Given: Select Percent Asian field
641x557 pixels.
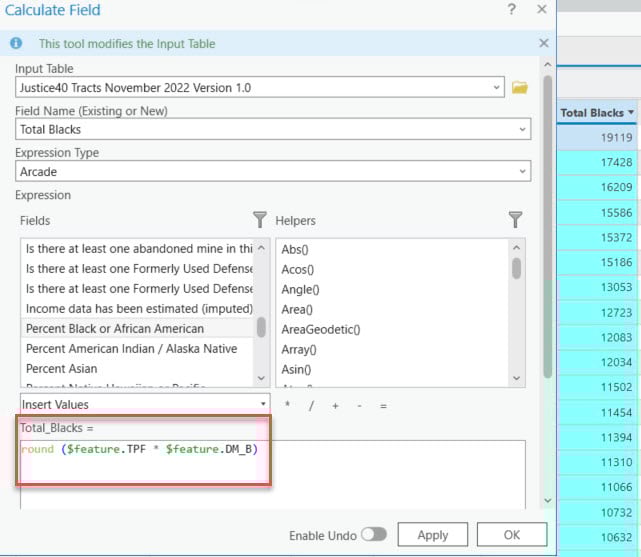Looking at the screenshot, I should pos(137,369).
